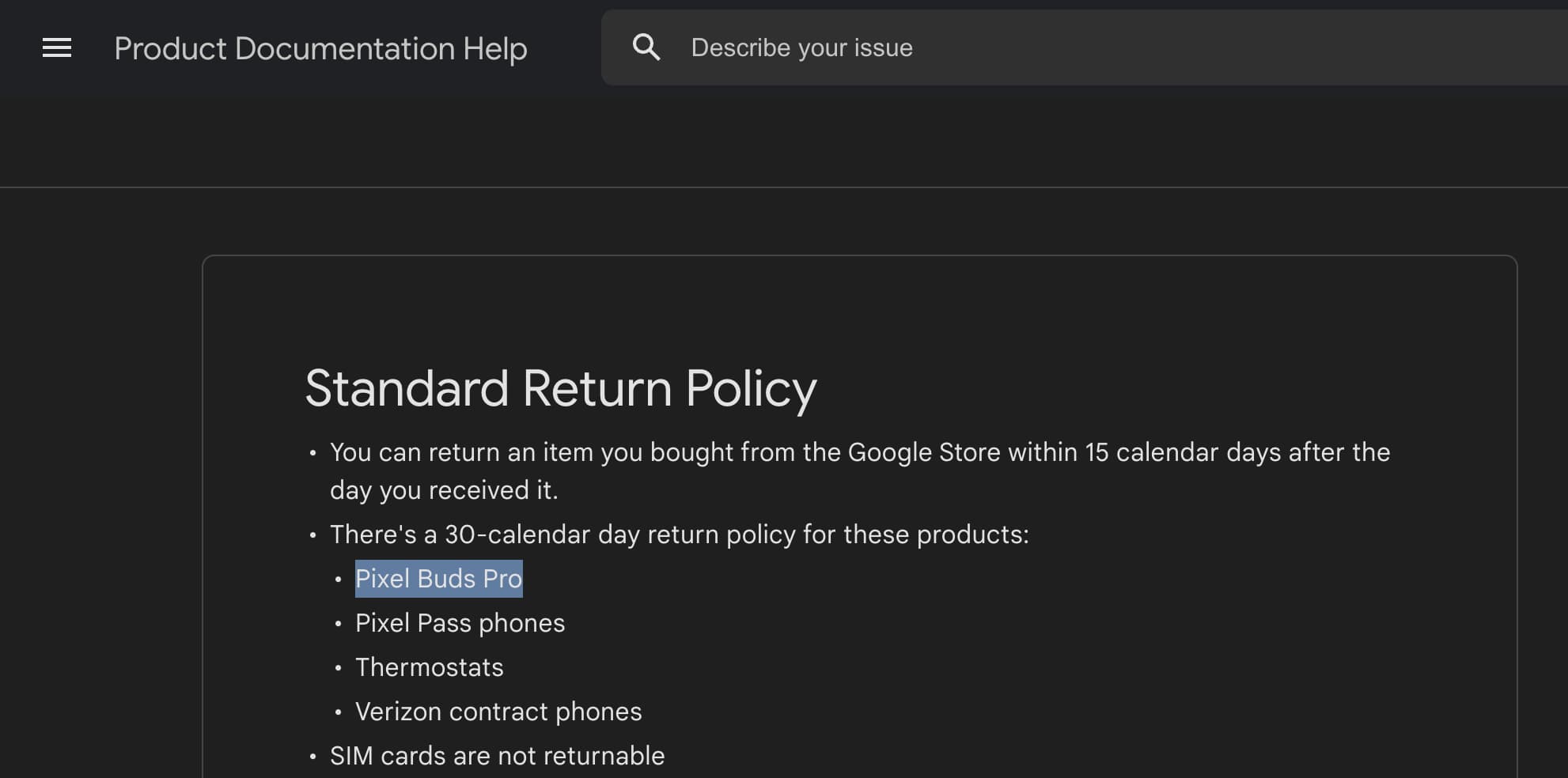The height and width of the screenshot is (778, 1568).
Task: Open the hamburger main menu
Action: coord(57,48)
